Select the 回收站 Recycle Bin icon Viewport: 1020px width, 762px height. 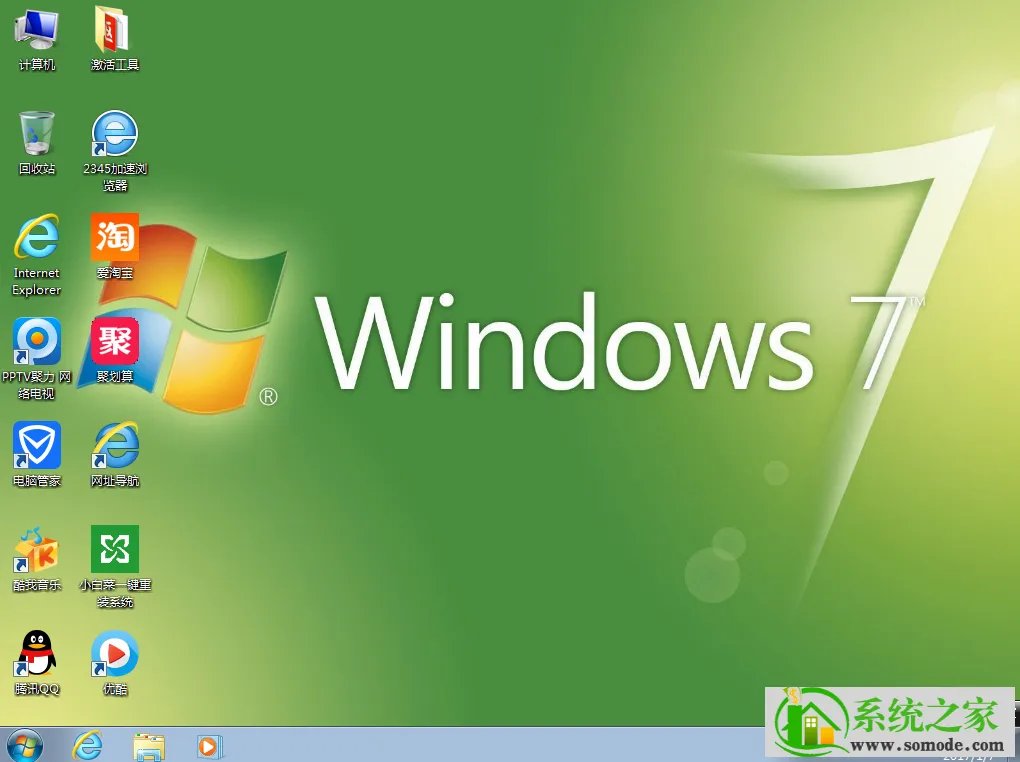tap(37, 134)
